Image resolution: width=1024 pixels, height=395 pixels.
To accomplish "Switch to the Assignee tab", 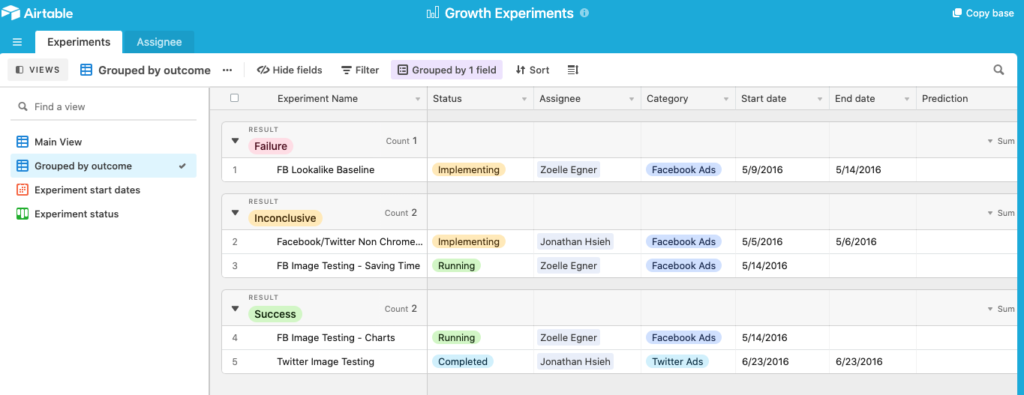I will tap(159, 42).
